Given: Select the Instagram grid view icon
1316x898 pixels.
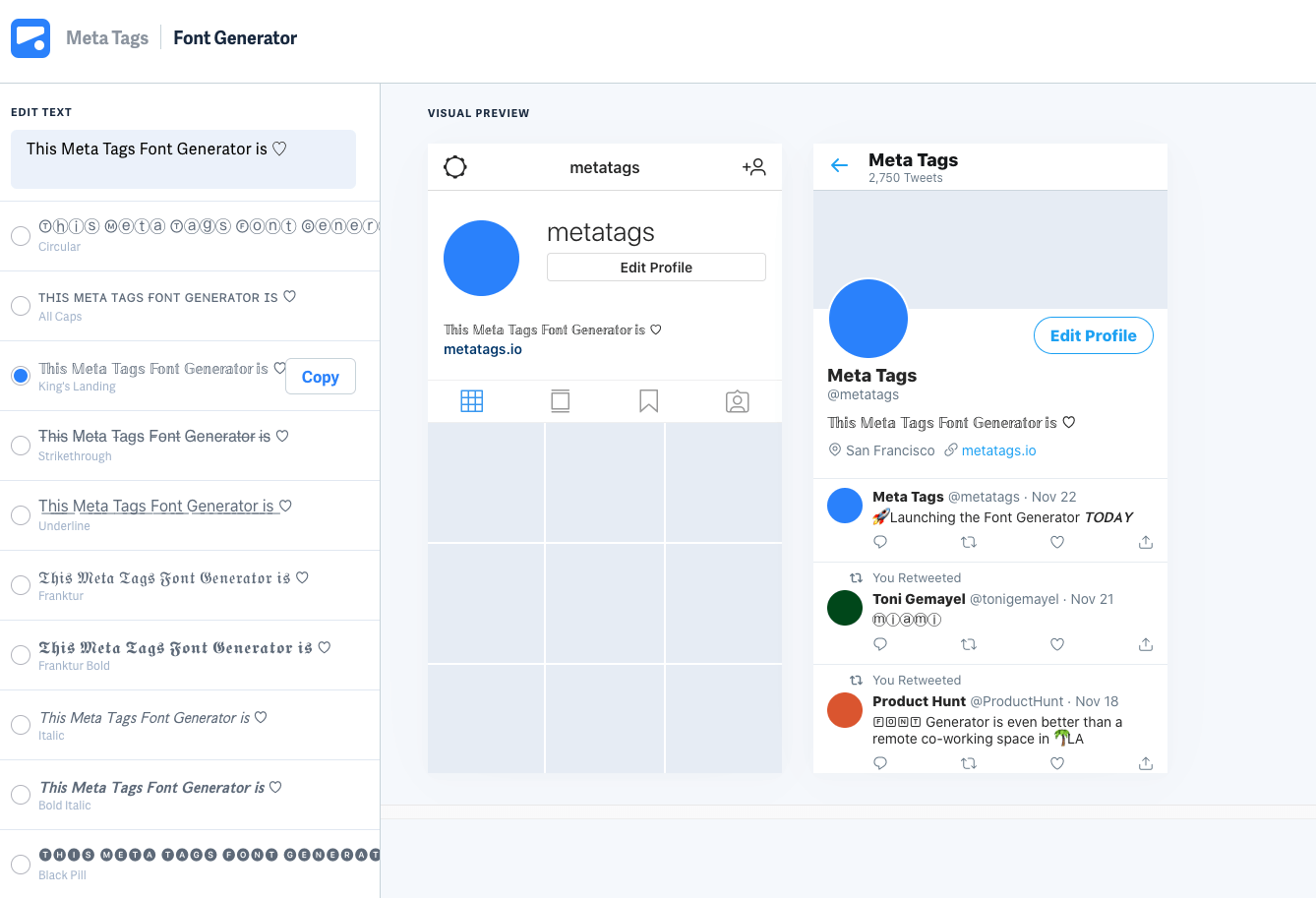Looking at the screenshot, I should [x=472, y=401].
